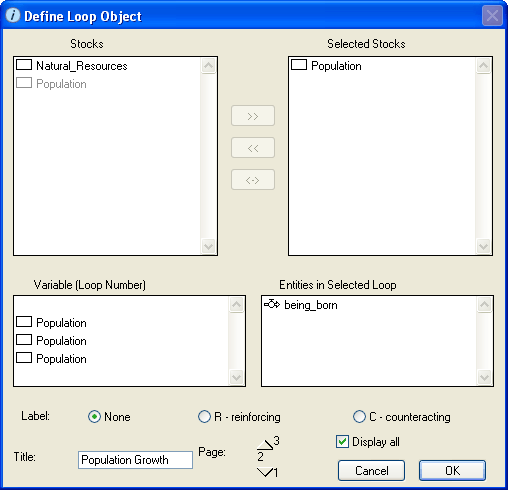Click the Cancel button

pyautogui.click(x=371, y=470)
